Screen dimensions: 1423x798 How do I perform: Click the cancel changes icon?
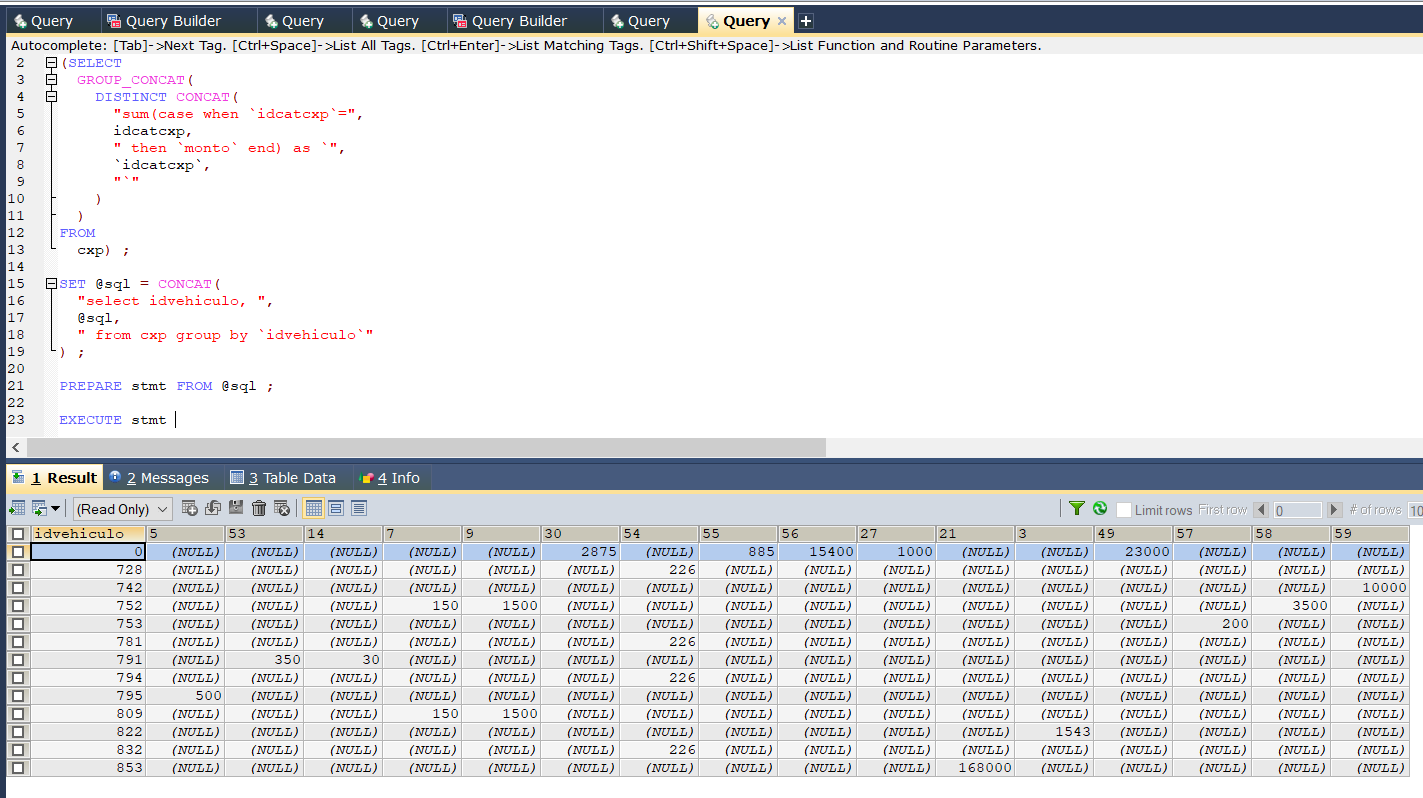(x=282, y=508)
